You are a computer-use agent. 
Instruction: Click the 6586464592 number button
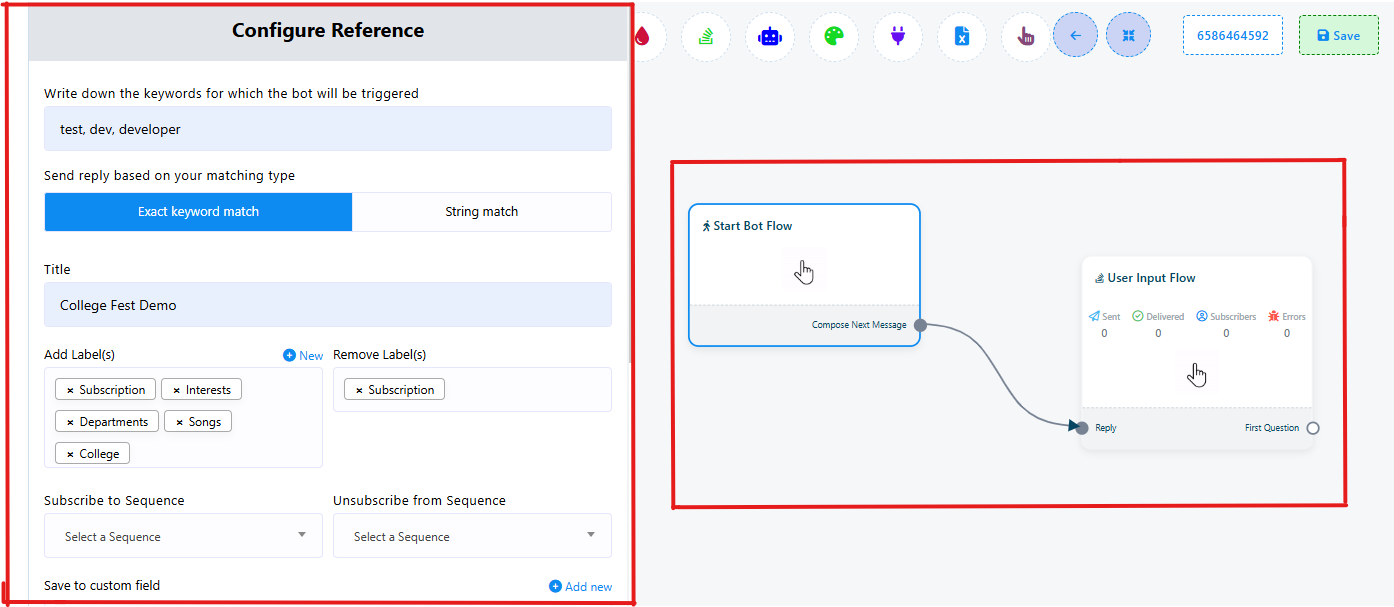tap(1232, 36)
